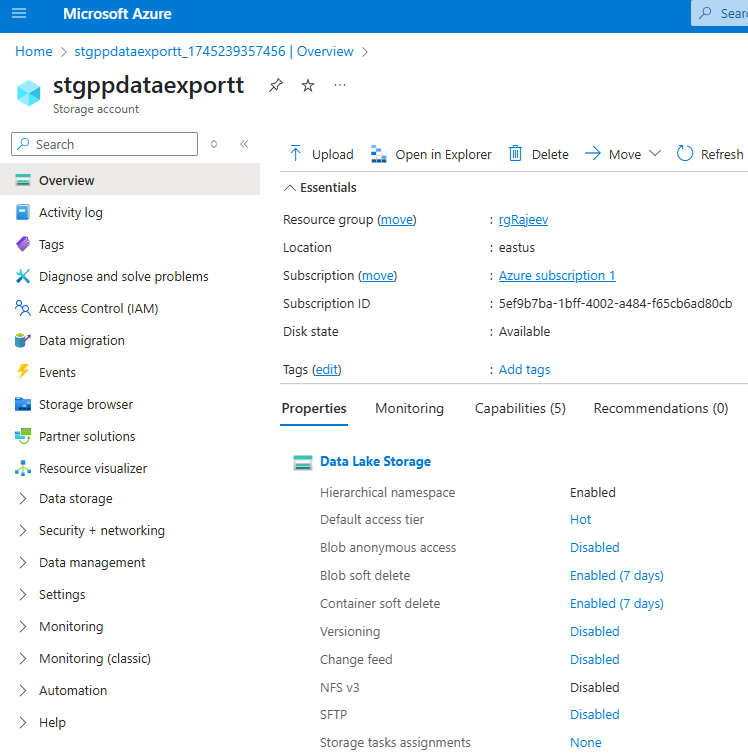Switch to the Capabilities (5) tab
The image size is (748, 753).
coord(520,408)
